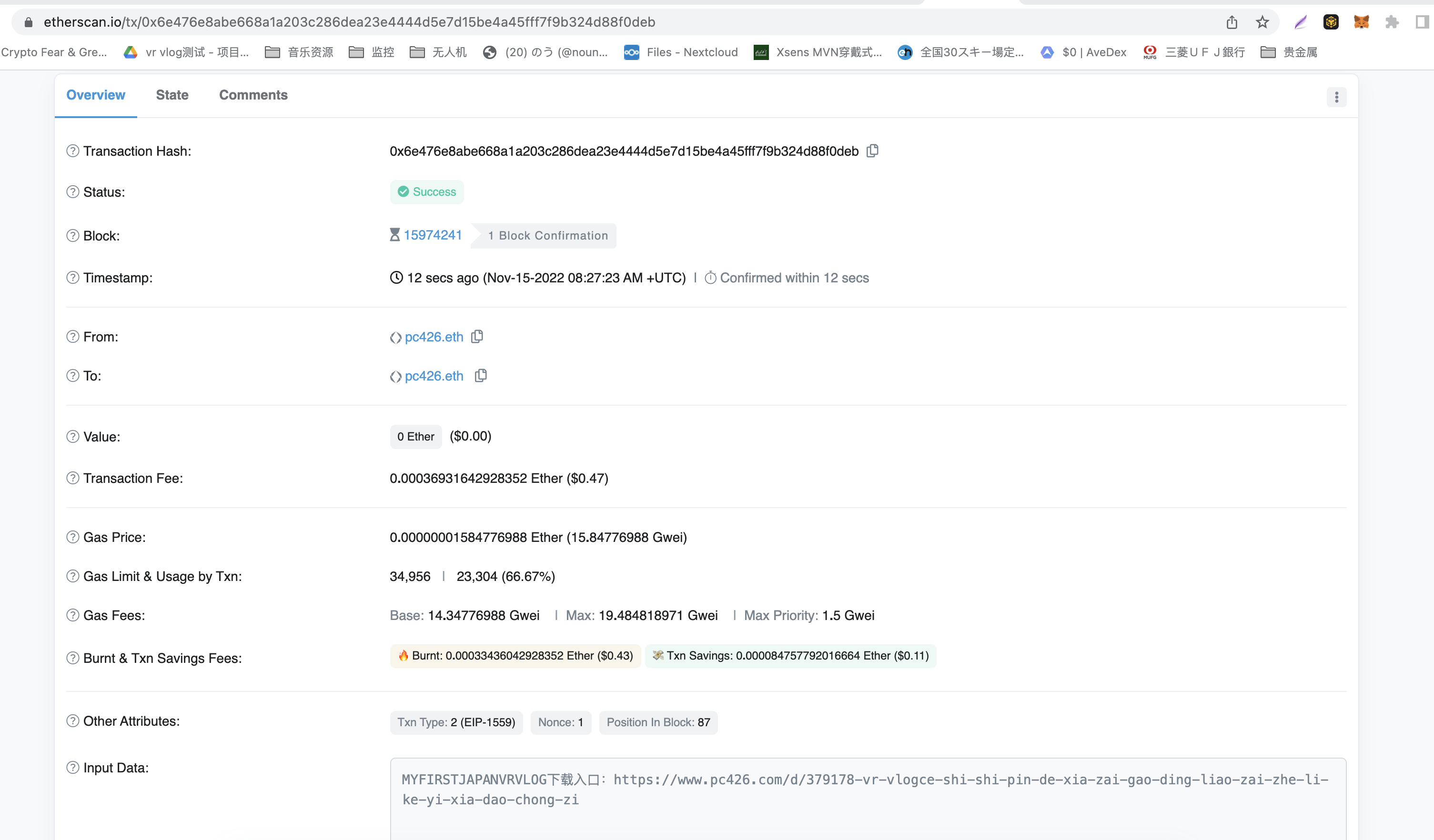Open the yellow cube wallet extension
Image resolution: width=1434 pixels, height=840 pixels.
(1331, 22)
